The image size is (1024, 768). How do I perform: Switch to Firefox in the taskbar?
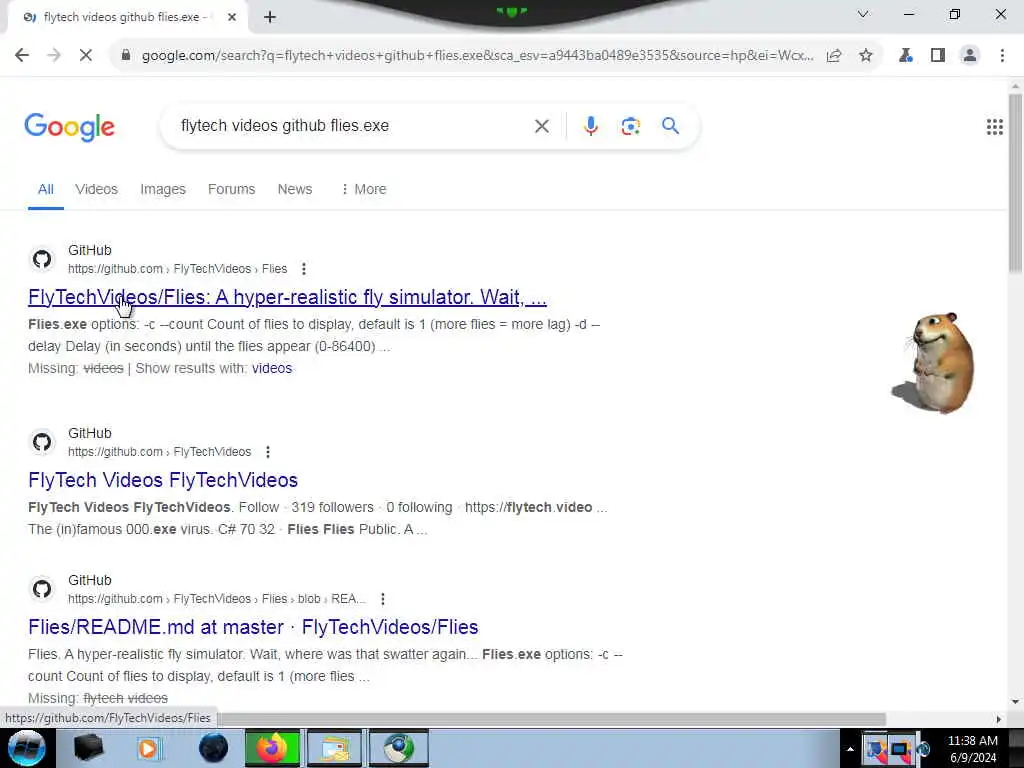272,748
